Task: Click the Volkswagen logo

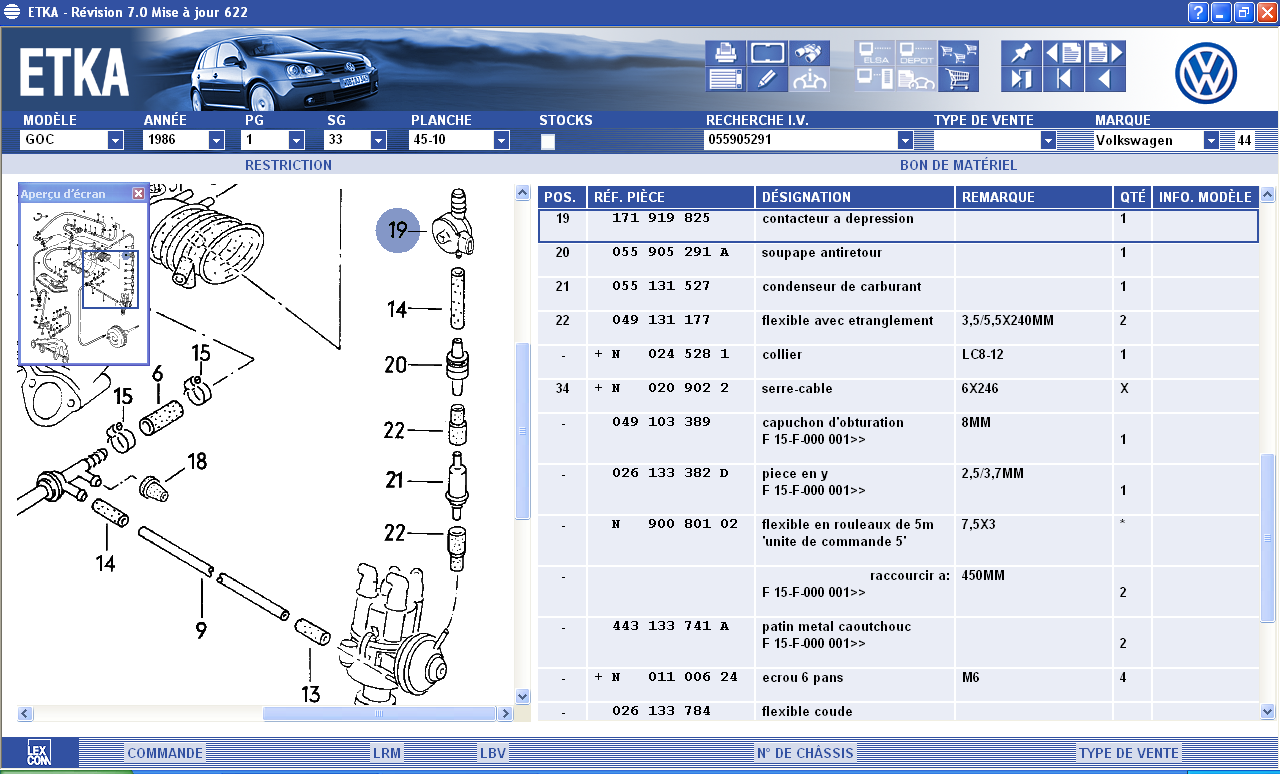Action: (1206, 72)
